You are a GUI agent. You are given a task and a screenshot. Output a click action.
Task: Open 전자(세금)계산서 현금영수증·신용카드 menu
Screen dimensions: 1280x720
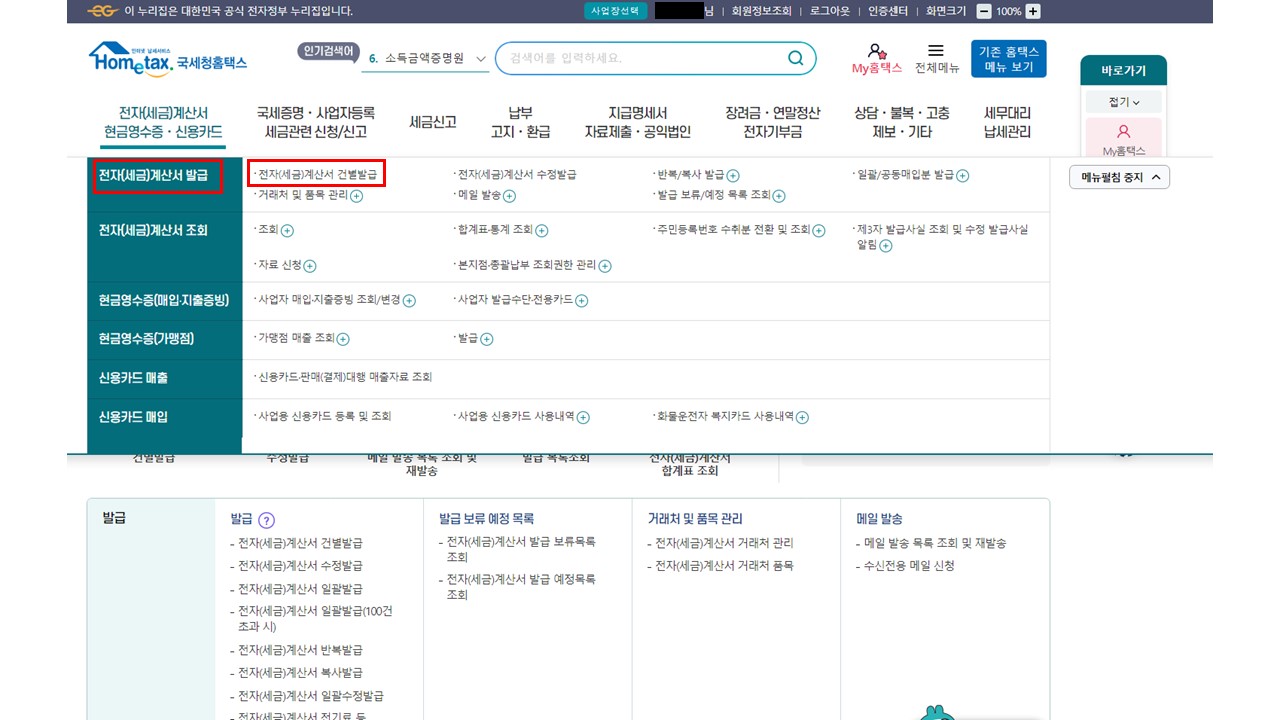(x=163, y=122)
